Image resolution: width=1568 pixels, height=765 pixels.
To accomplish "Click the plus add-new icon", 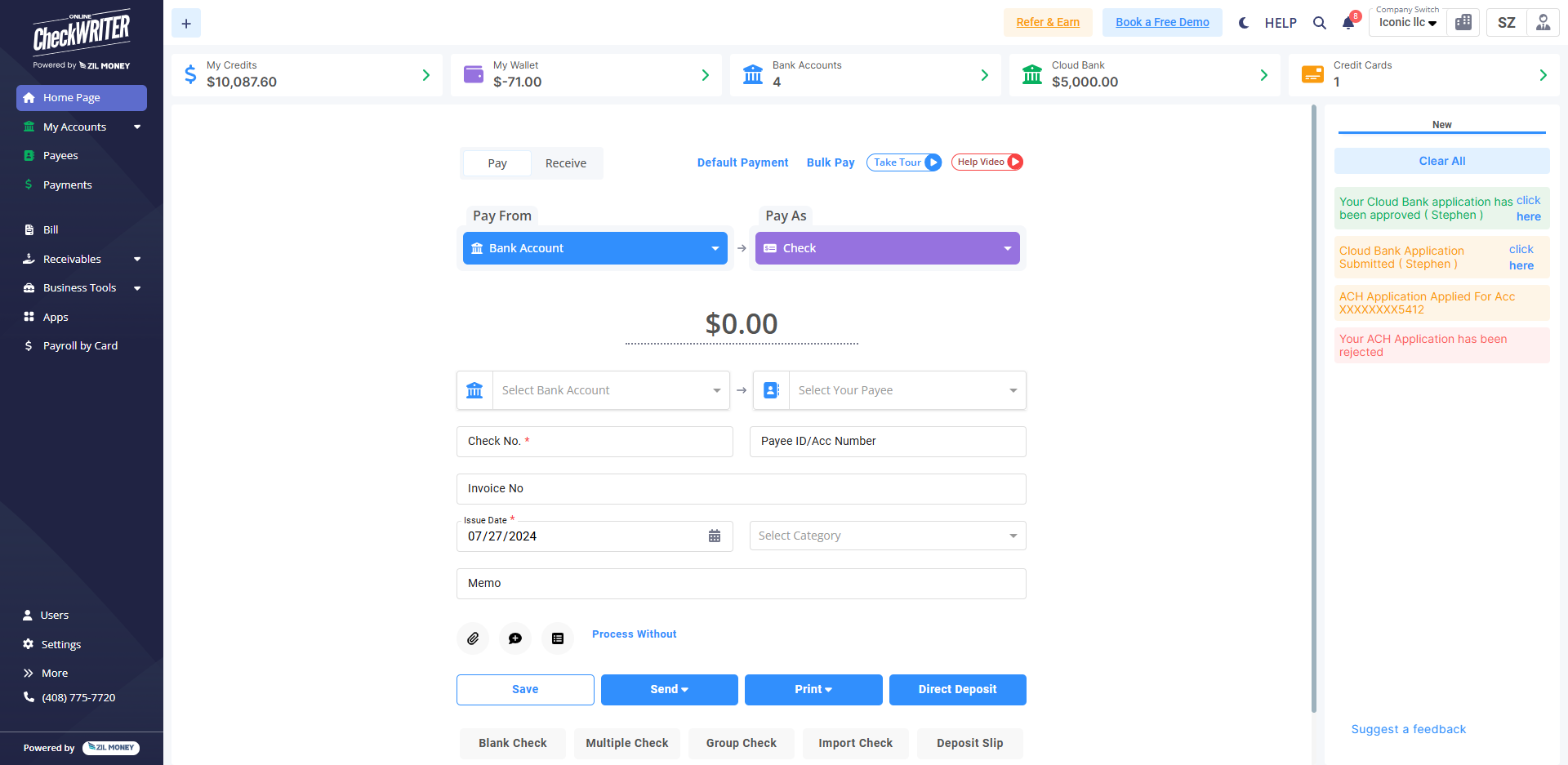I will point(186,23).
